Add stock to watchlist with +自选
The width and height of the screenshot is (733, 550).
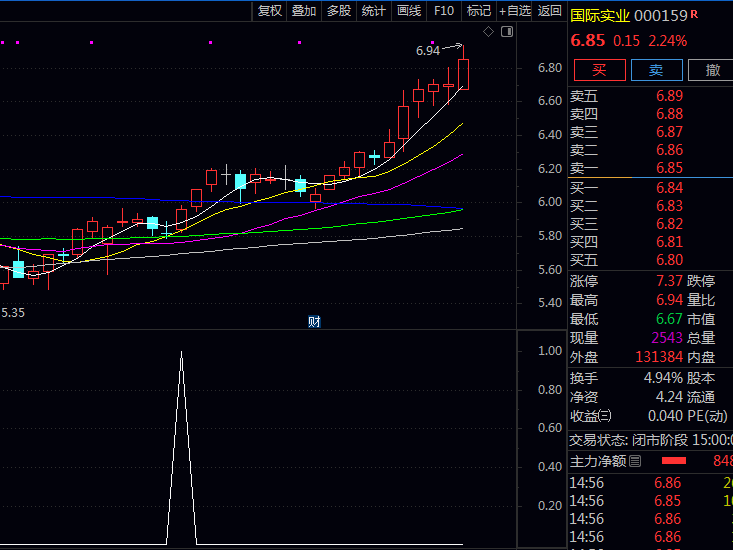514,11
